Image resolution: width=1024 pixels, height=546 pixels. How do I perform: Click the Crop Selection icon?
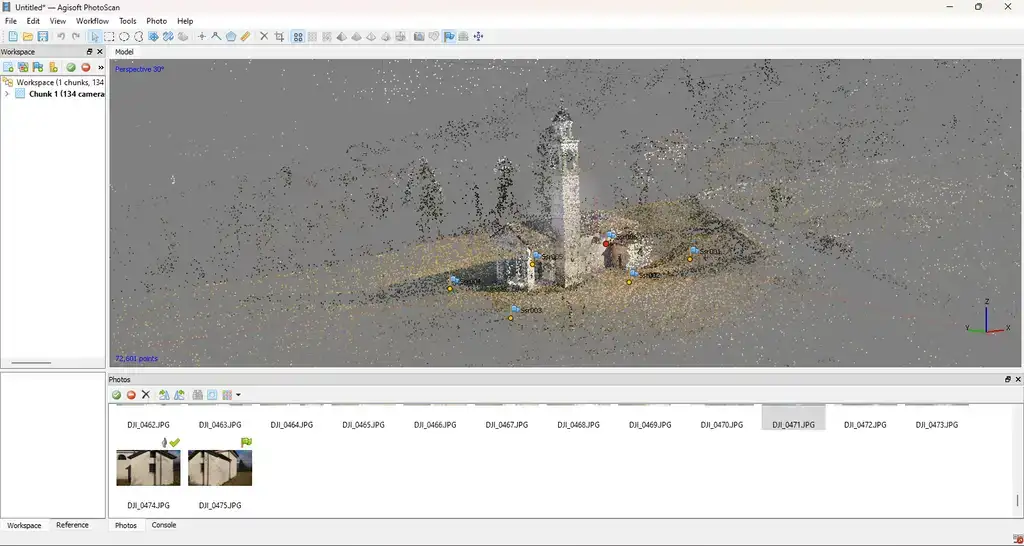pos(279,37)
